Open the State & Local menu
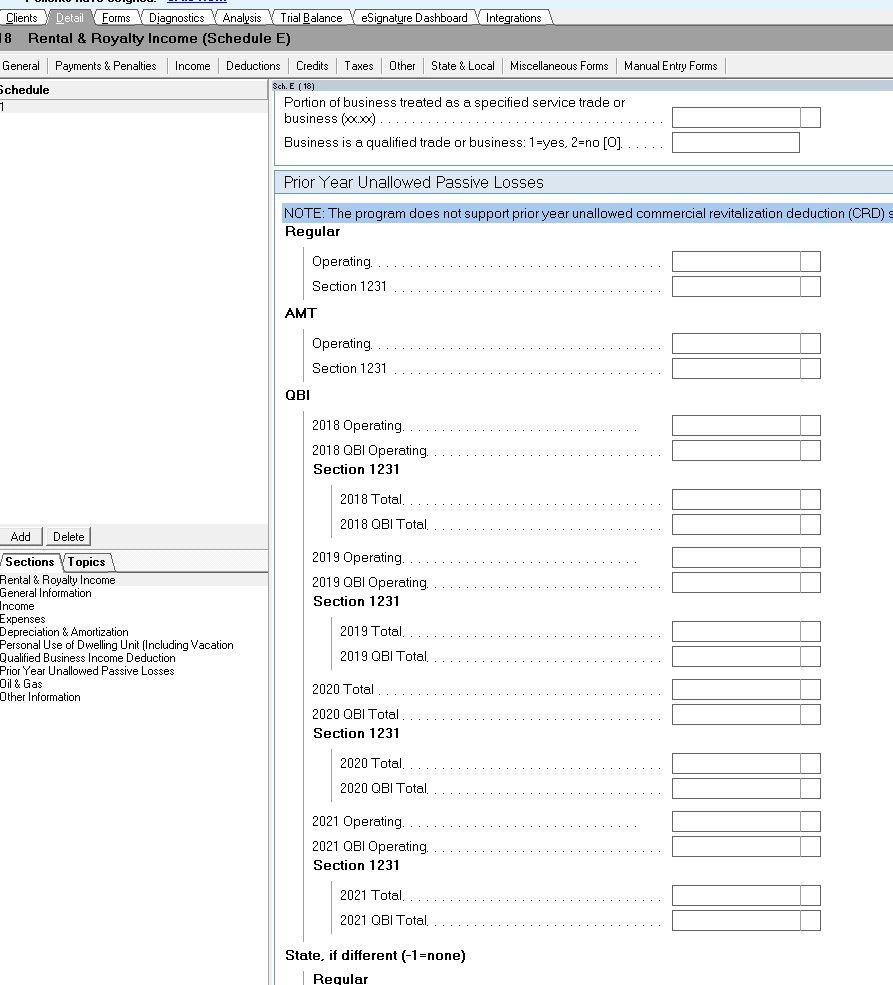 [463, 66]
